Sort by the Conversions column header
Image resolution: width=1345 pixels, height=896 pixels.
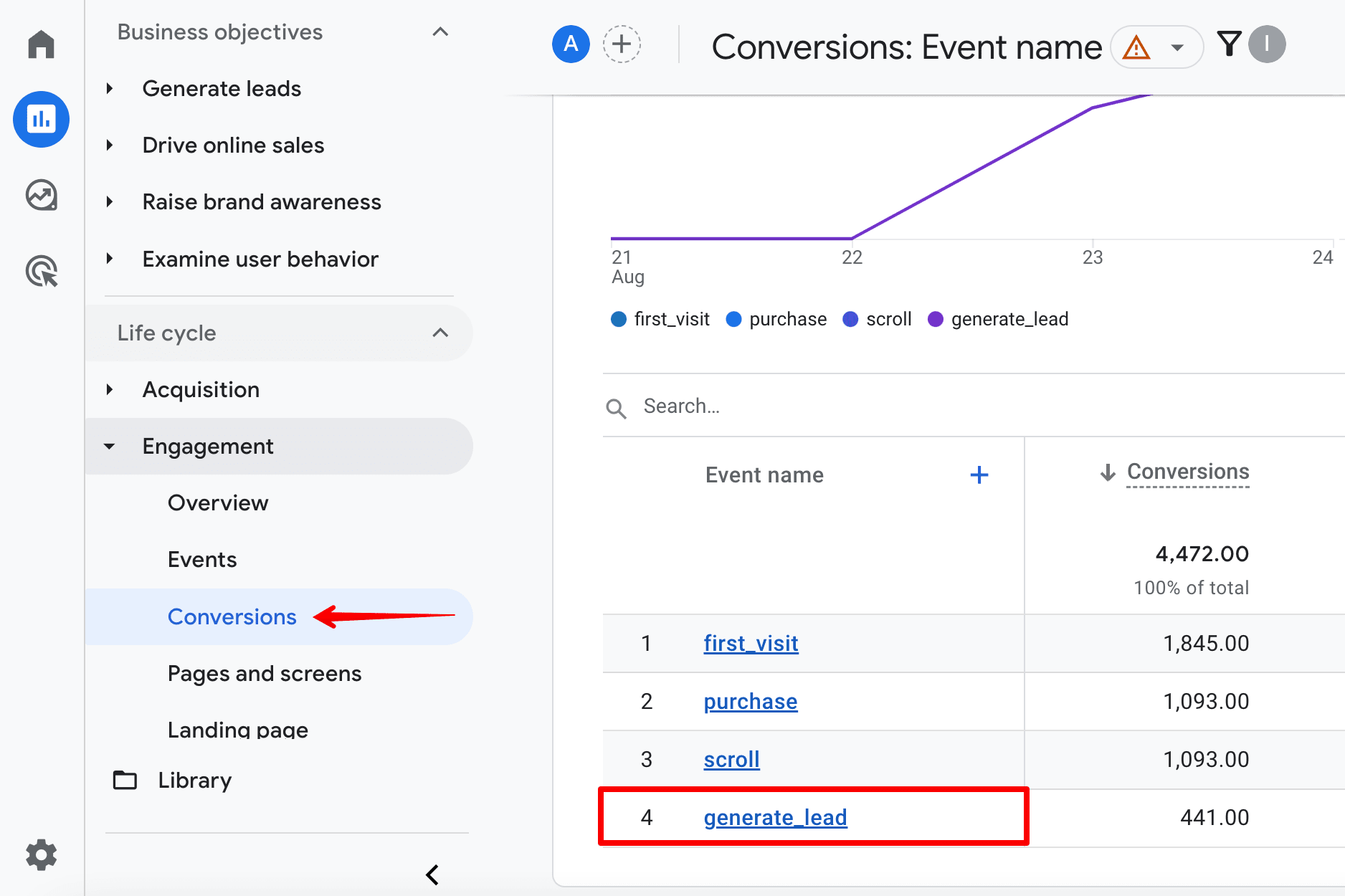click(x=1187, y=472)
